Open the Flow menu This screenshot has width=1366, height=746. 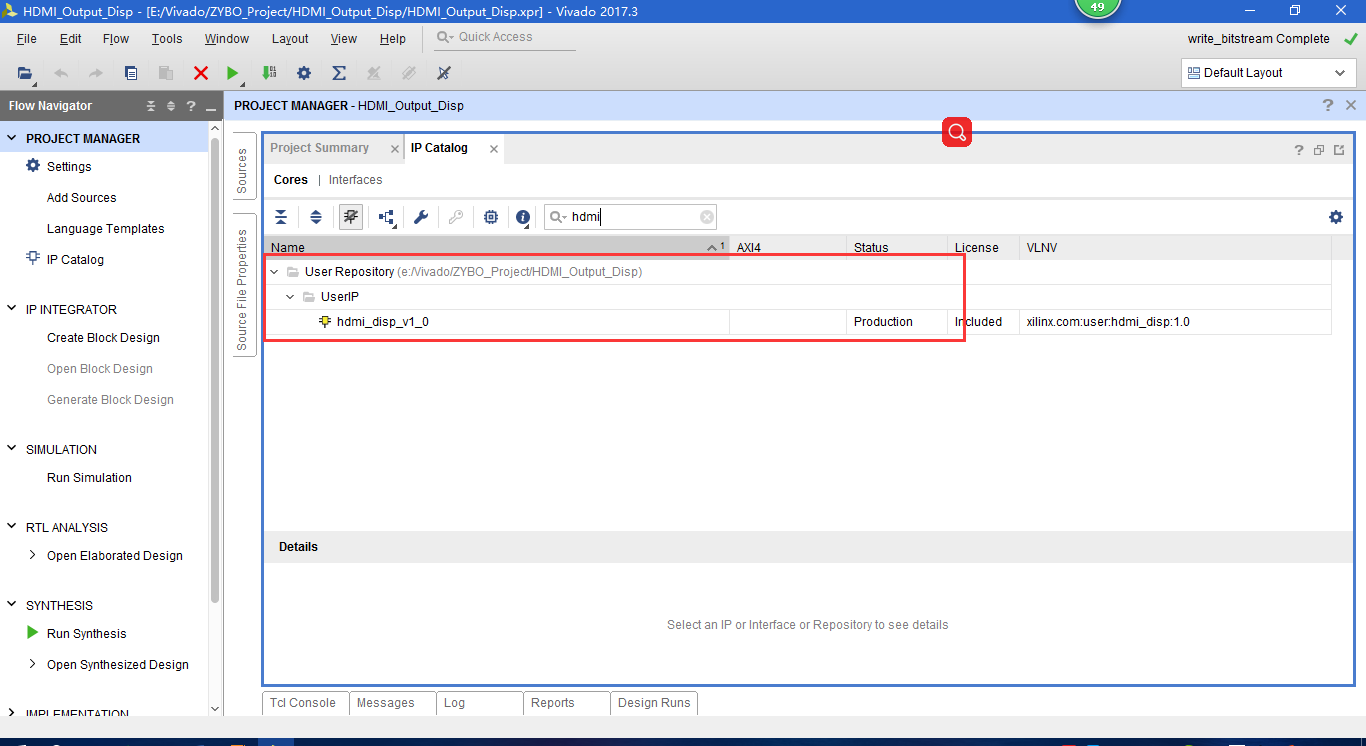click(116, 39)
